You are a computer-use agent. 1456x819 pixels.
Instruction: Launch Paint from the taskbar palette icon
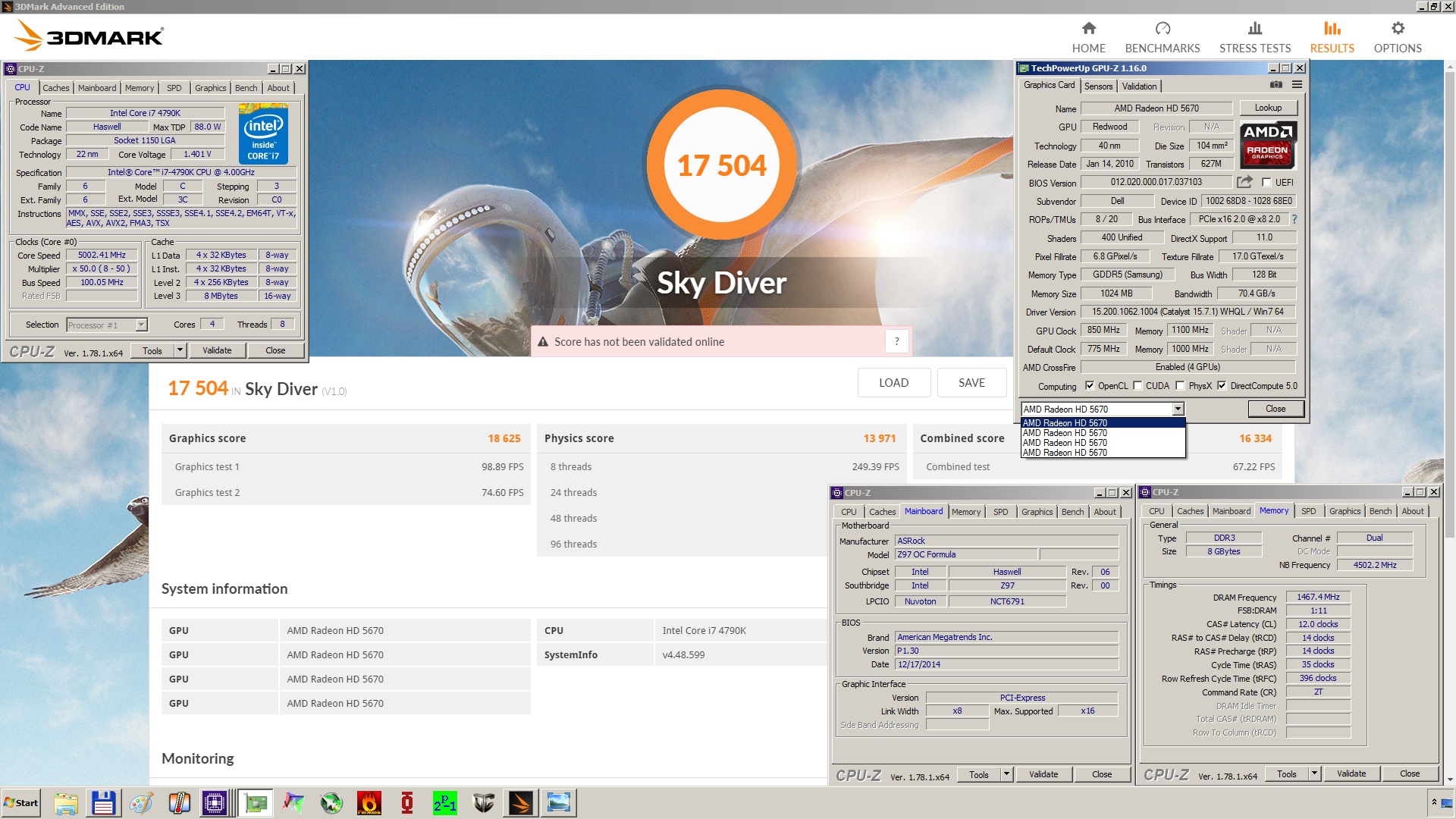coord(141,803)
